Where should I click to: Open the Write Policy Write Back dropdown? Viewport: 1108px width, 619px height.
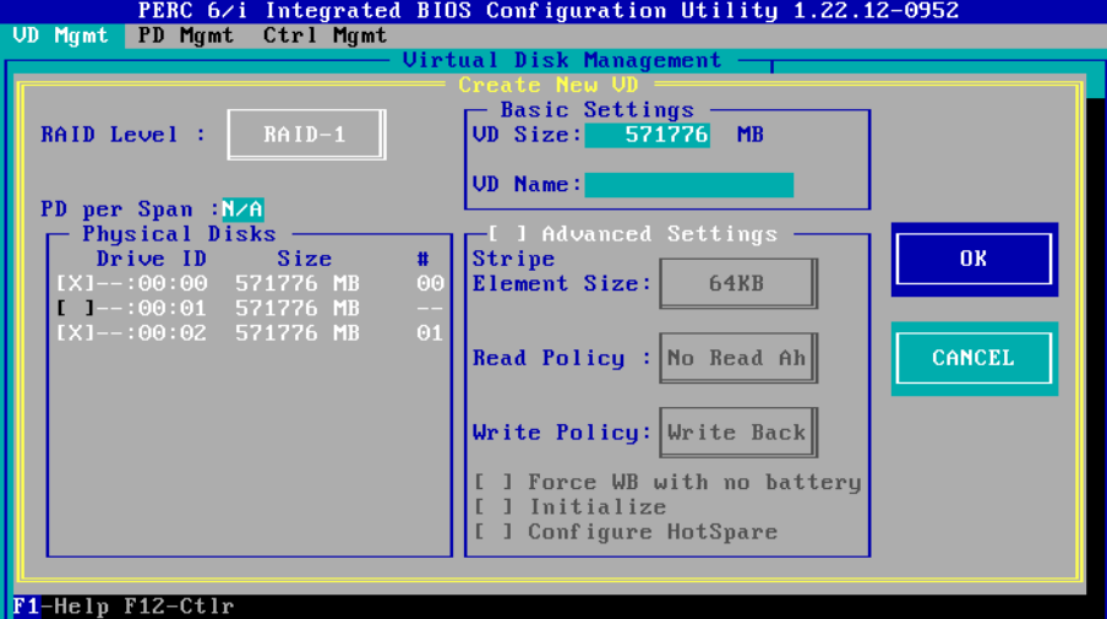pyautogui.click(x=738, y=432)
